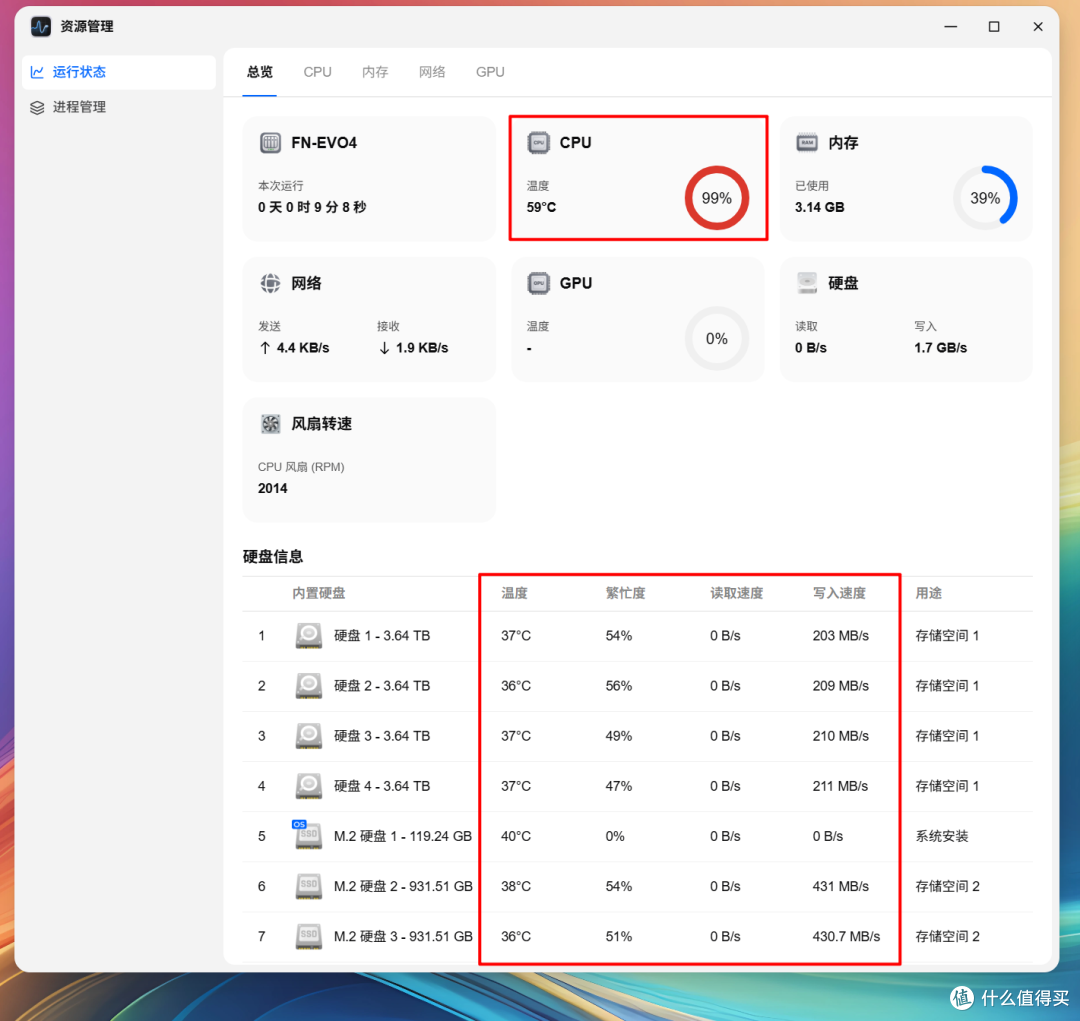Maximize the 资源管理 window
This screenshot has width=1080, height=1021.
pyautogui.click(x=994, y=27)
